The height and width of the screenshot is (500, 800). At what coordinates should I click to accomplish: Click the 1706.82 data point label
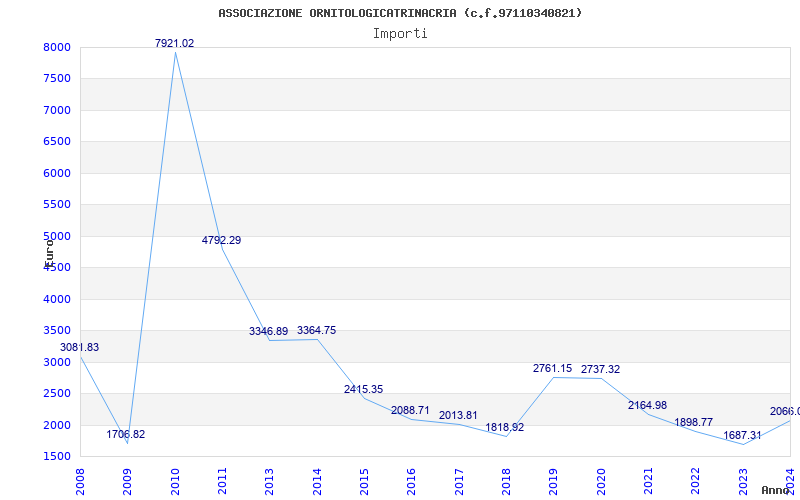click(126, 435)
